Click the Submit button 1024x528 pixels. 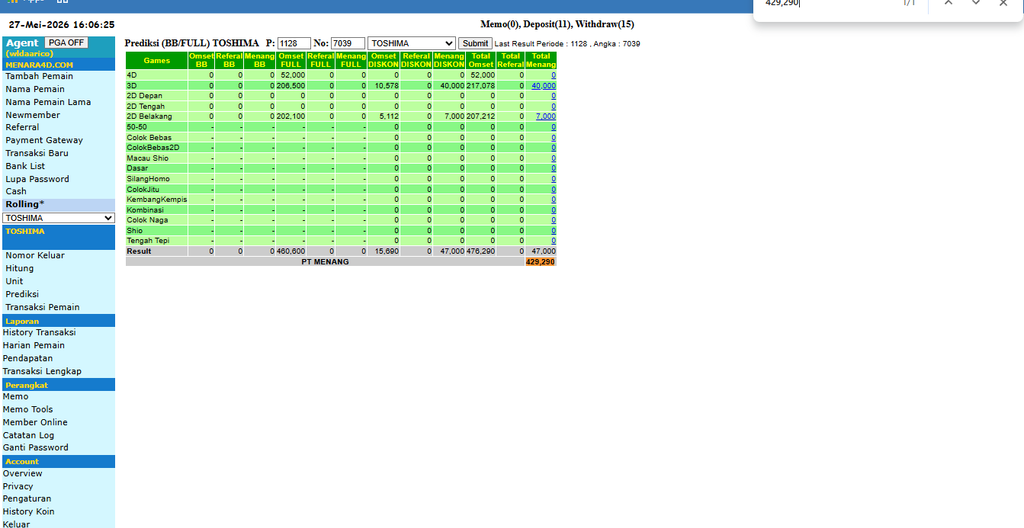(x=475, y=43)
